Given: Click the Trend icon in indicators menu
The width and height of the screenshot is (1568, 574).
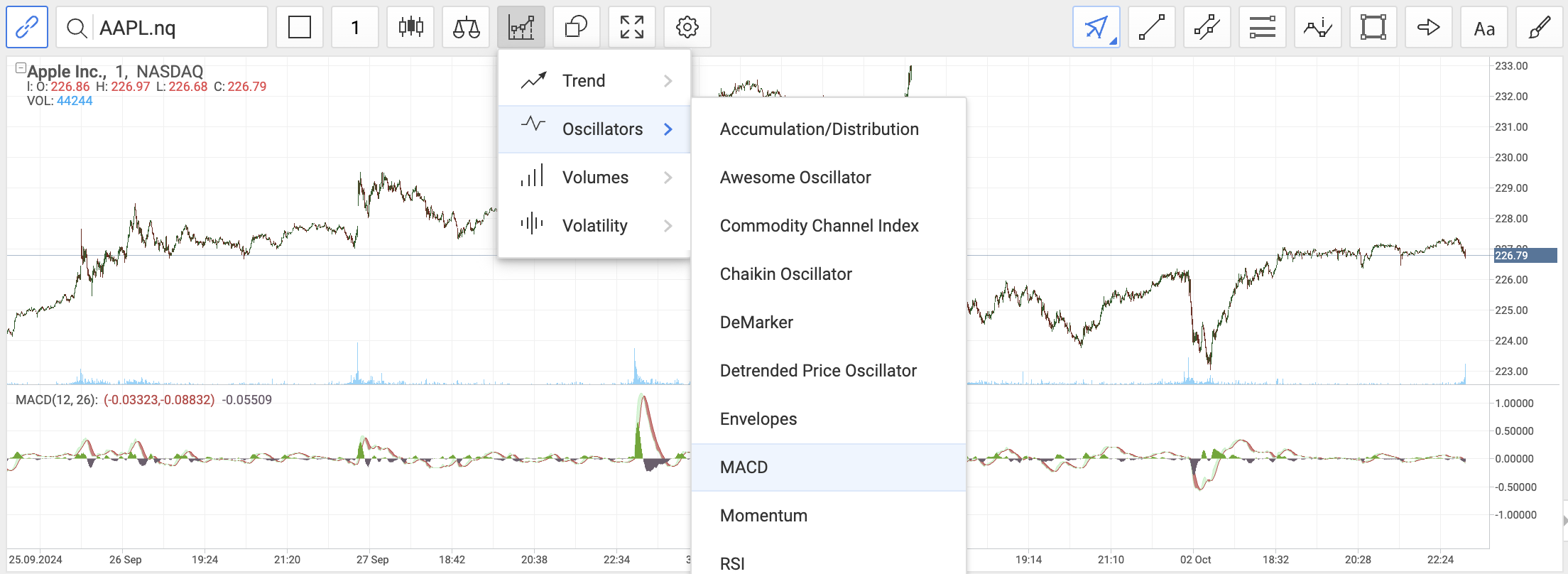Looking at the screenshot, I should pos(533,80).
